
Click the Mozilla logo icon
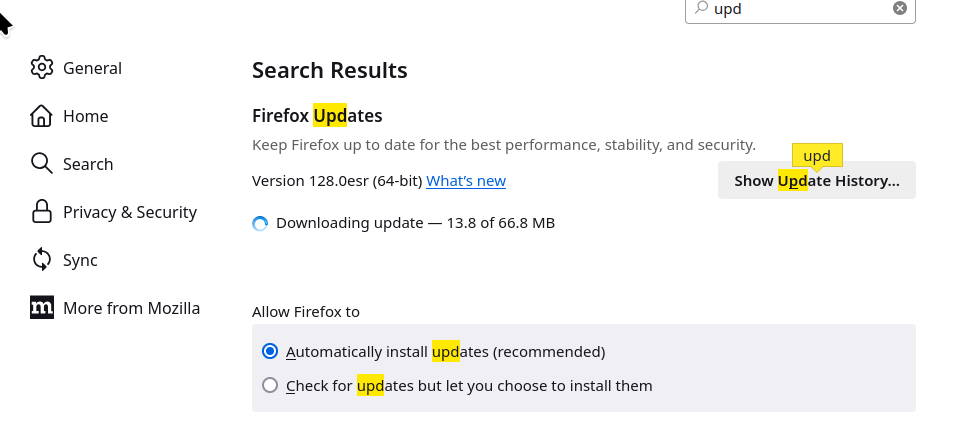tap(41, 308)
